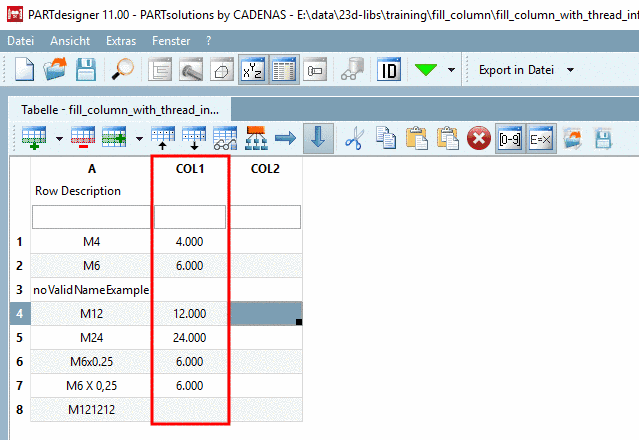Open the Datei menu

[x=20, y=41]
